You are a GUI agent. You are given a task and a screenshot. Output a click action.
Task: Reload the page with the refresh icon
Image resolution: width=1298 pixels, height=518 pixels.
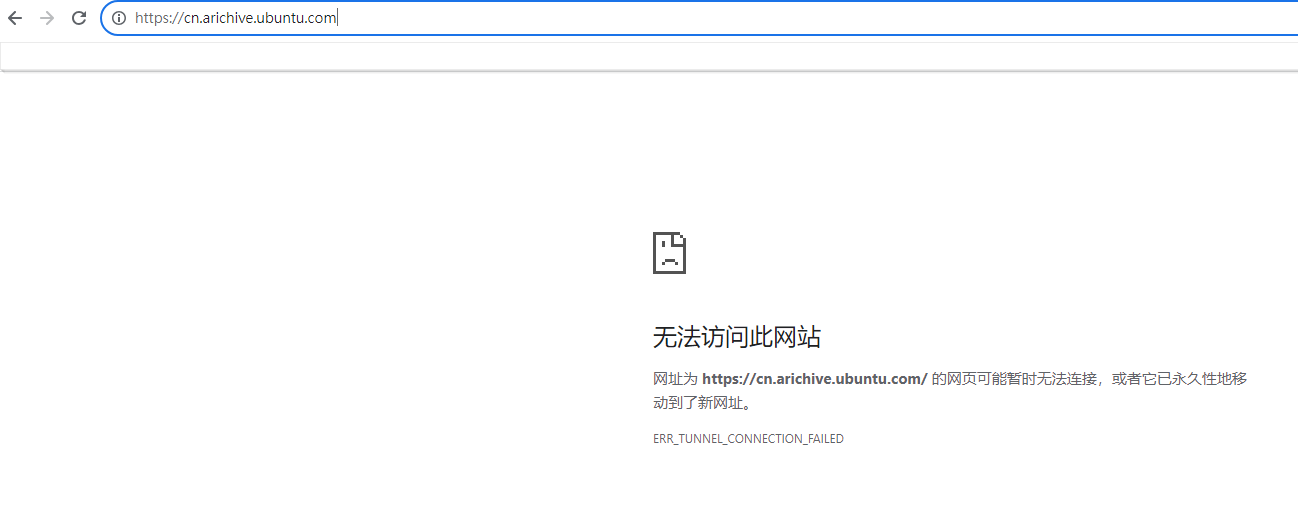coord(79,18)
